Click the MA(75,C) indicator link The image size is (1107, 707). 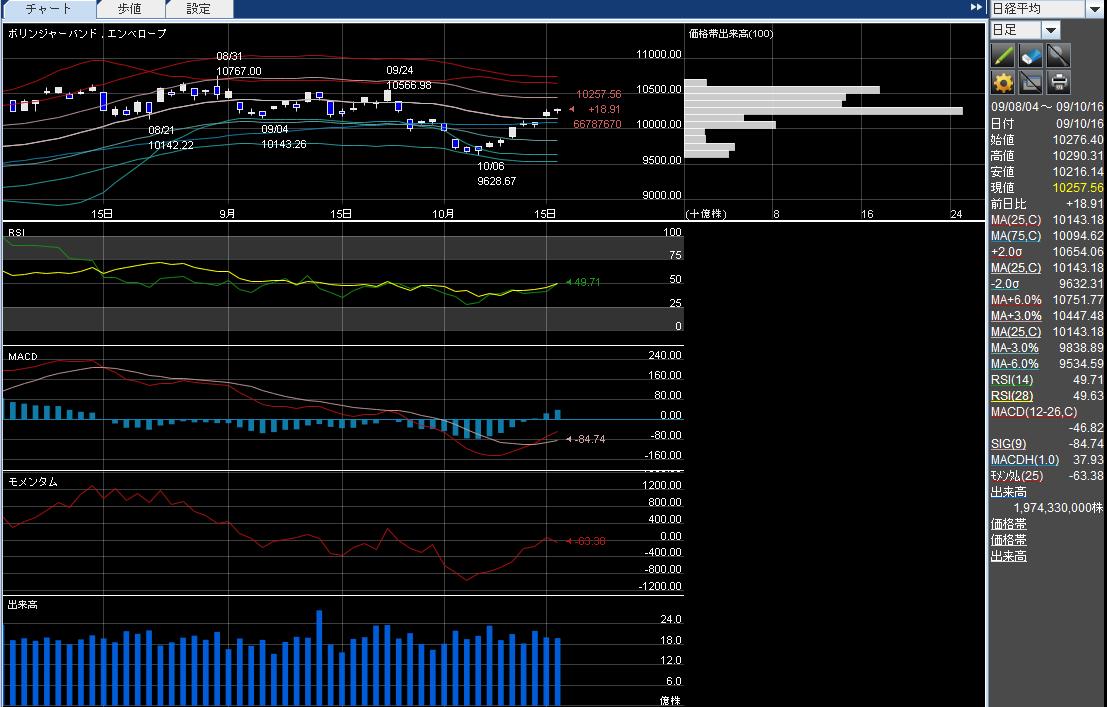[1015, 236]
